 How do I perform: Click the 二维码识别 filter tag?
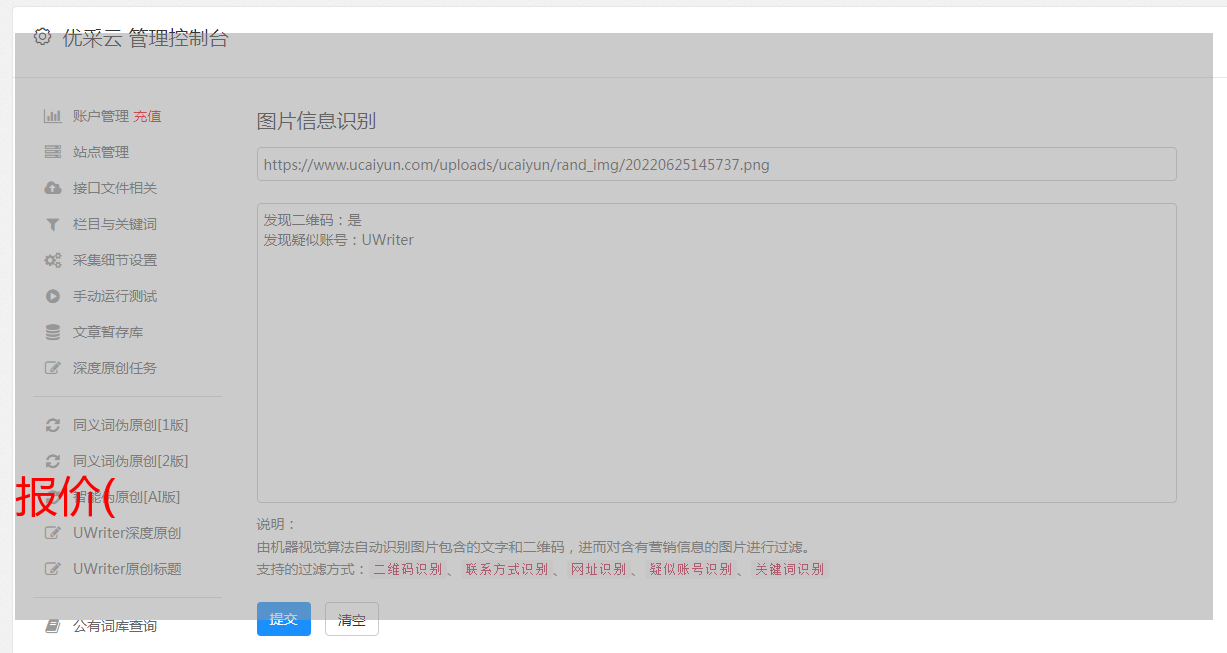tap(407, 569)
